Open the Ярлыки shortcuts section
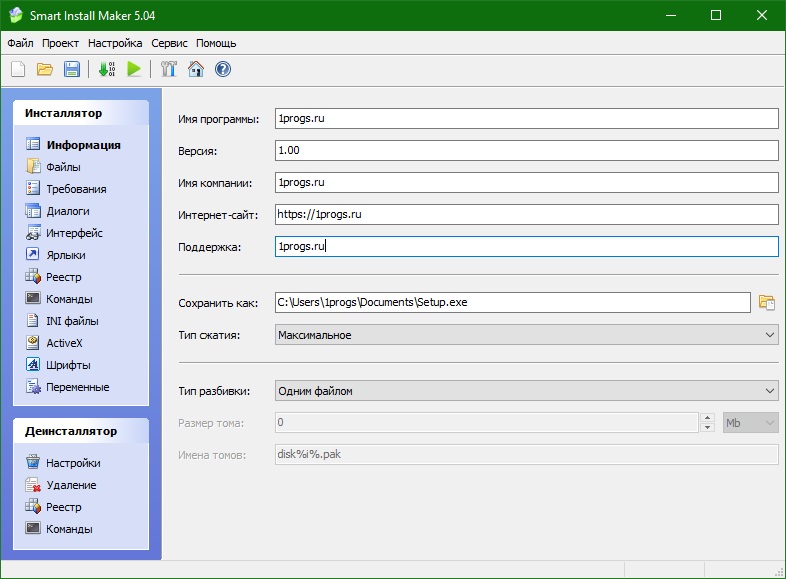786x579 pixels. point(55,255)
